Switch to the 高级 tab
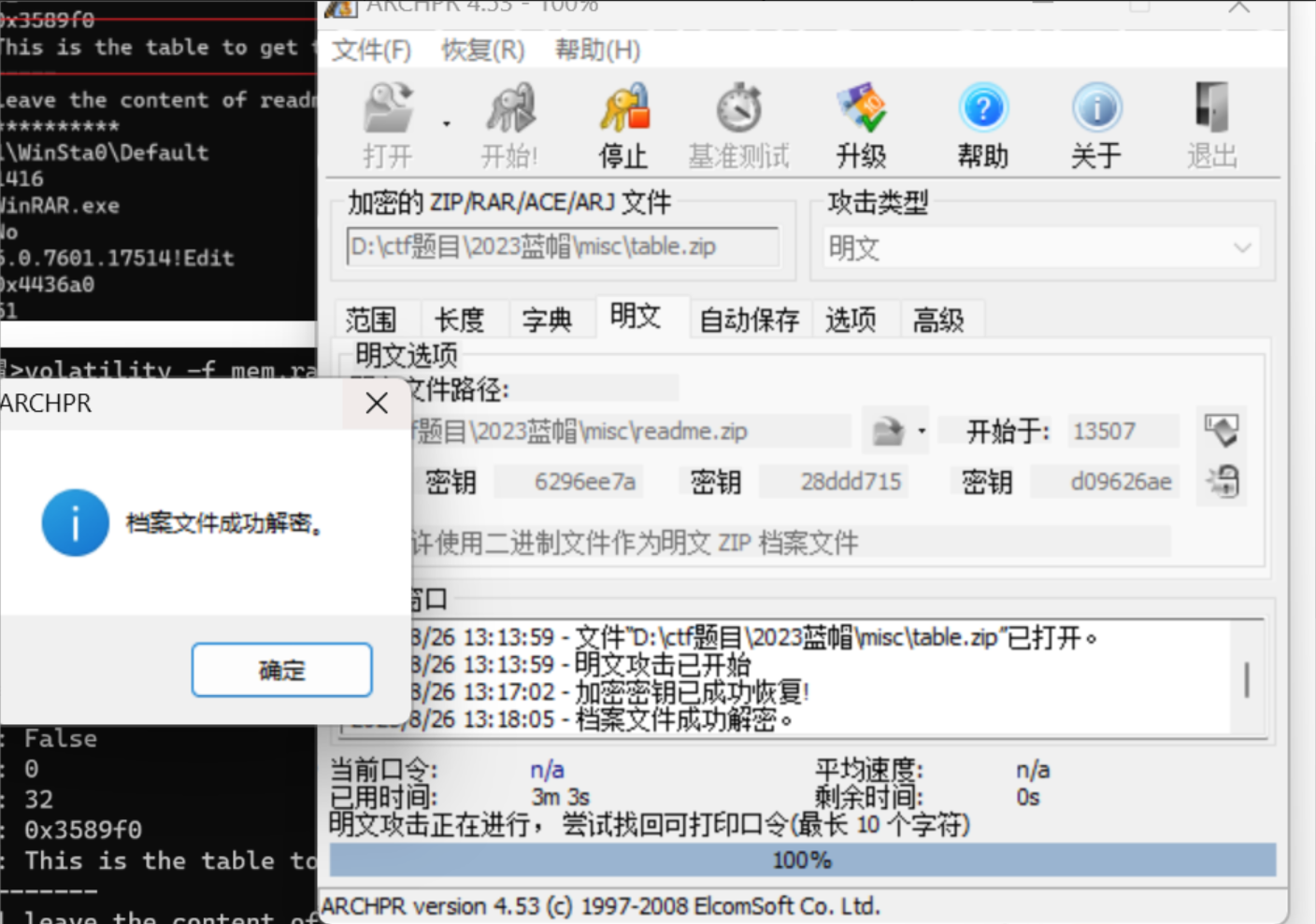The height and width of the screenshot is (924, 1316). (x=938, y=320)
